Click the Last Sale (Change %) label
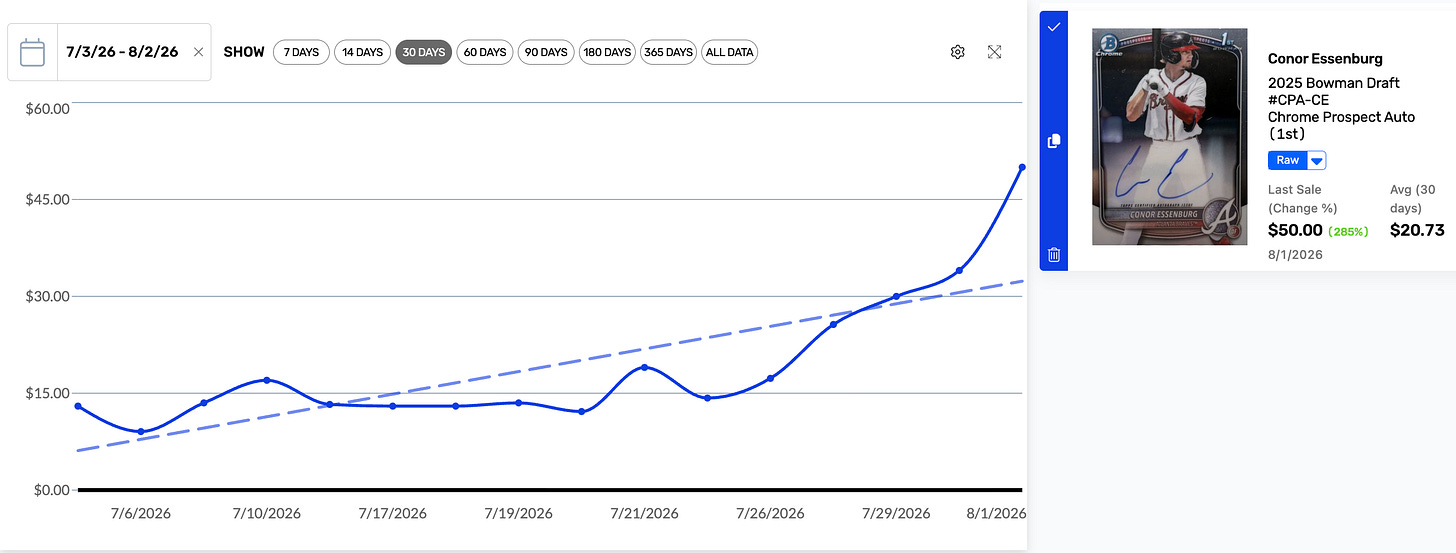1456x553 pixels. click(x=1303, y=198)
